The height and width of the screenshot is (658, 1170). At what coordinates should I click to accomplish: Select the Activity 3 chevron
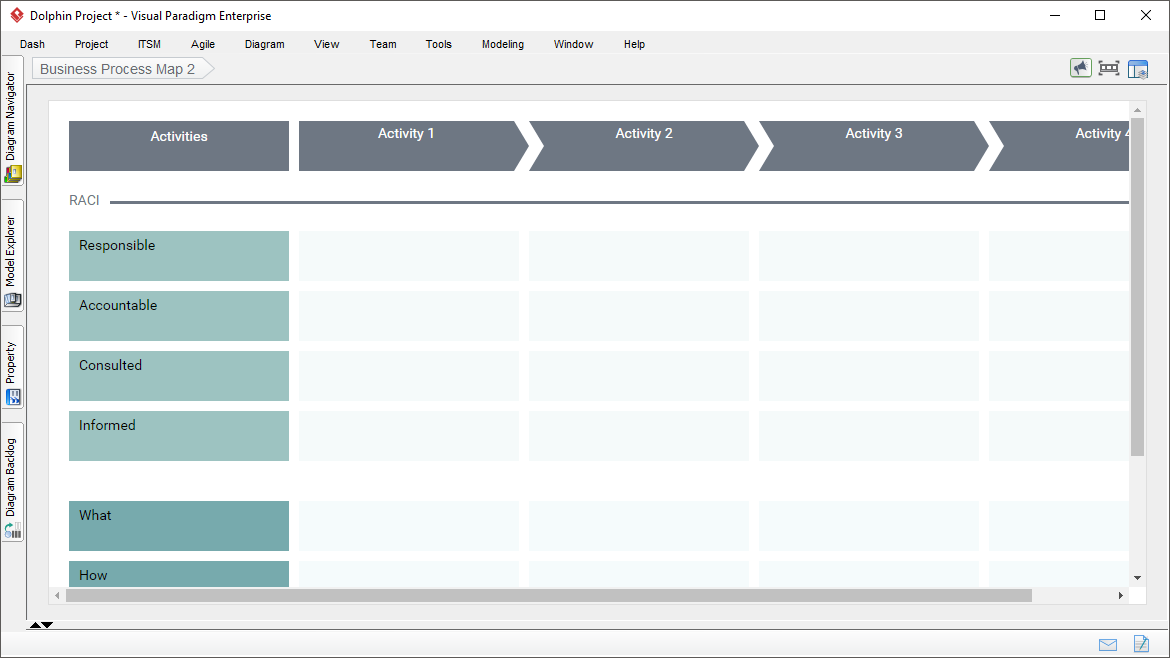[x=873, y=146]
